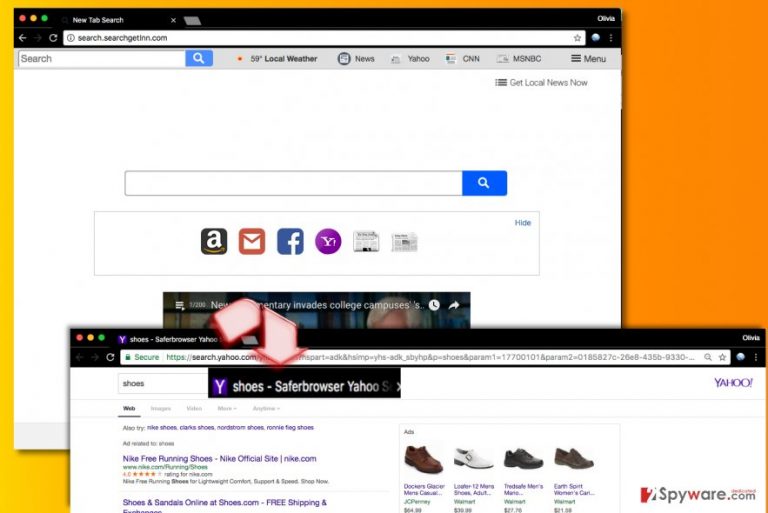The width and height of the screenshot is (768, 513).
Task: Open video playlist icon
Action: click(x=180, y=305)
